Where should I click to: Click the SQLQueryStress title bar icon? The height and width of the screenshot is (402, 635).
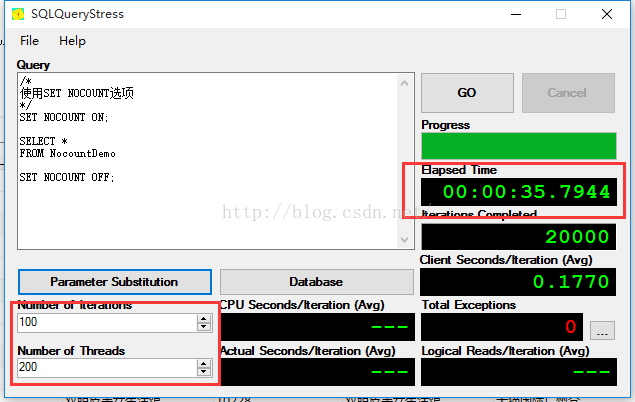coord(18,14)
